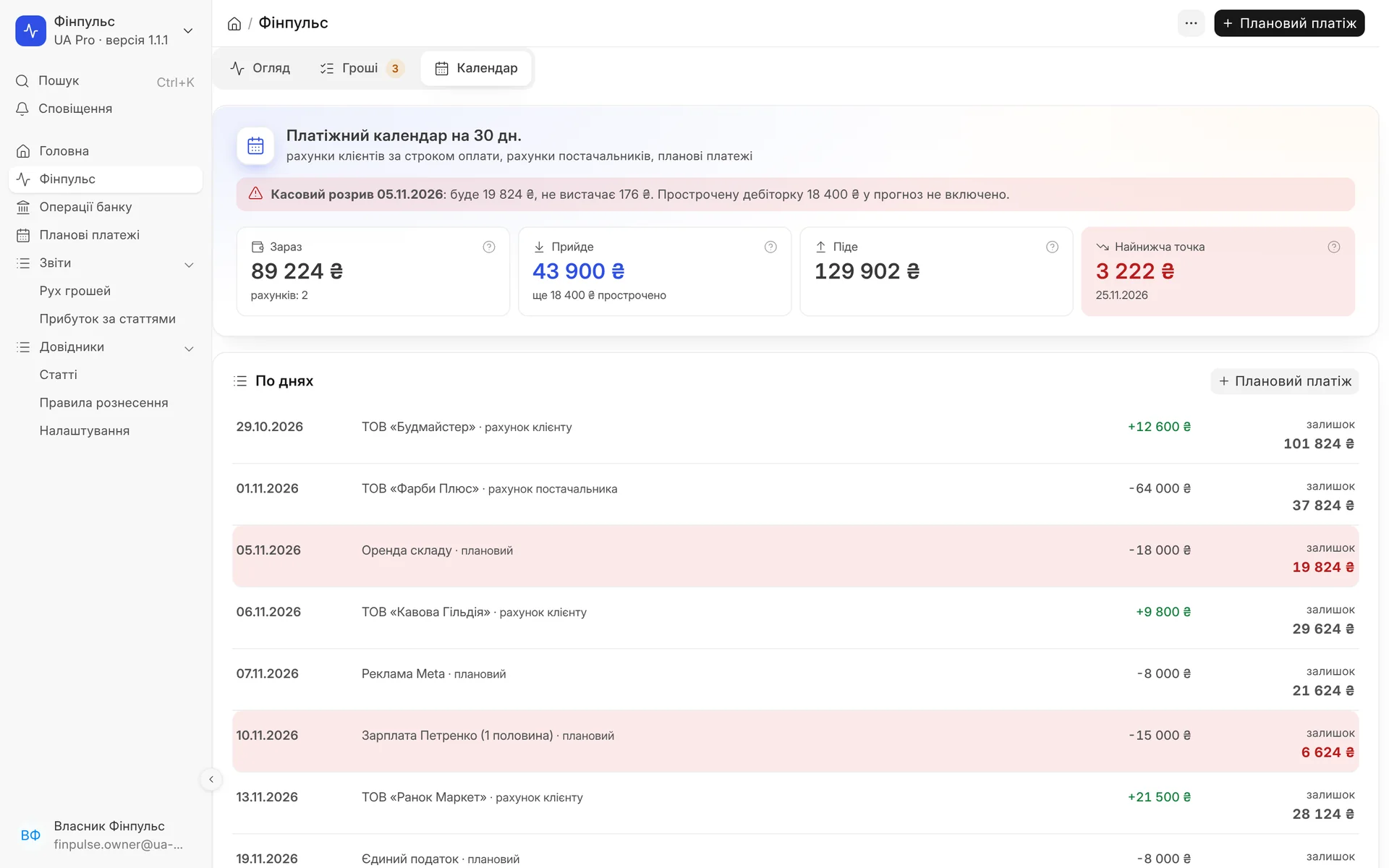
Task: Click the Зарплата Петренко row
Action: (x=795, y=741)
